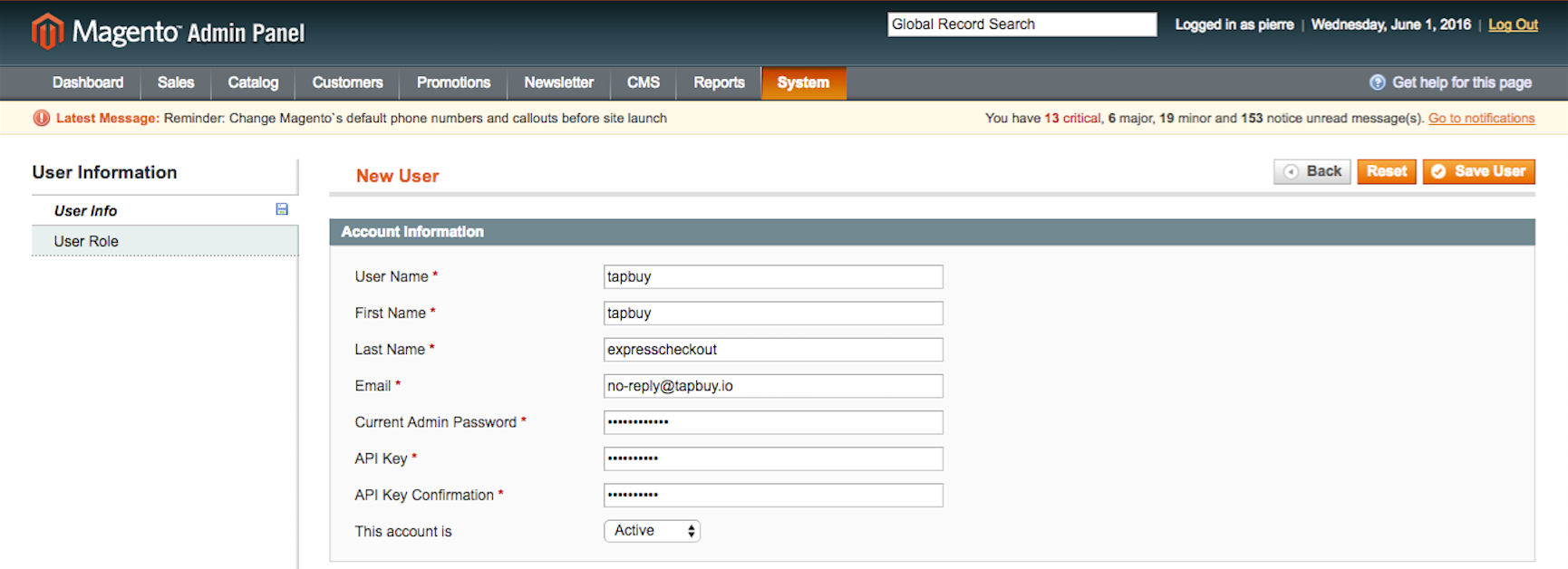Open the Newsletter menu

(558, 82)
